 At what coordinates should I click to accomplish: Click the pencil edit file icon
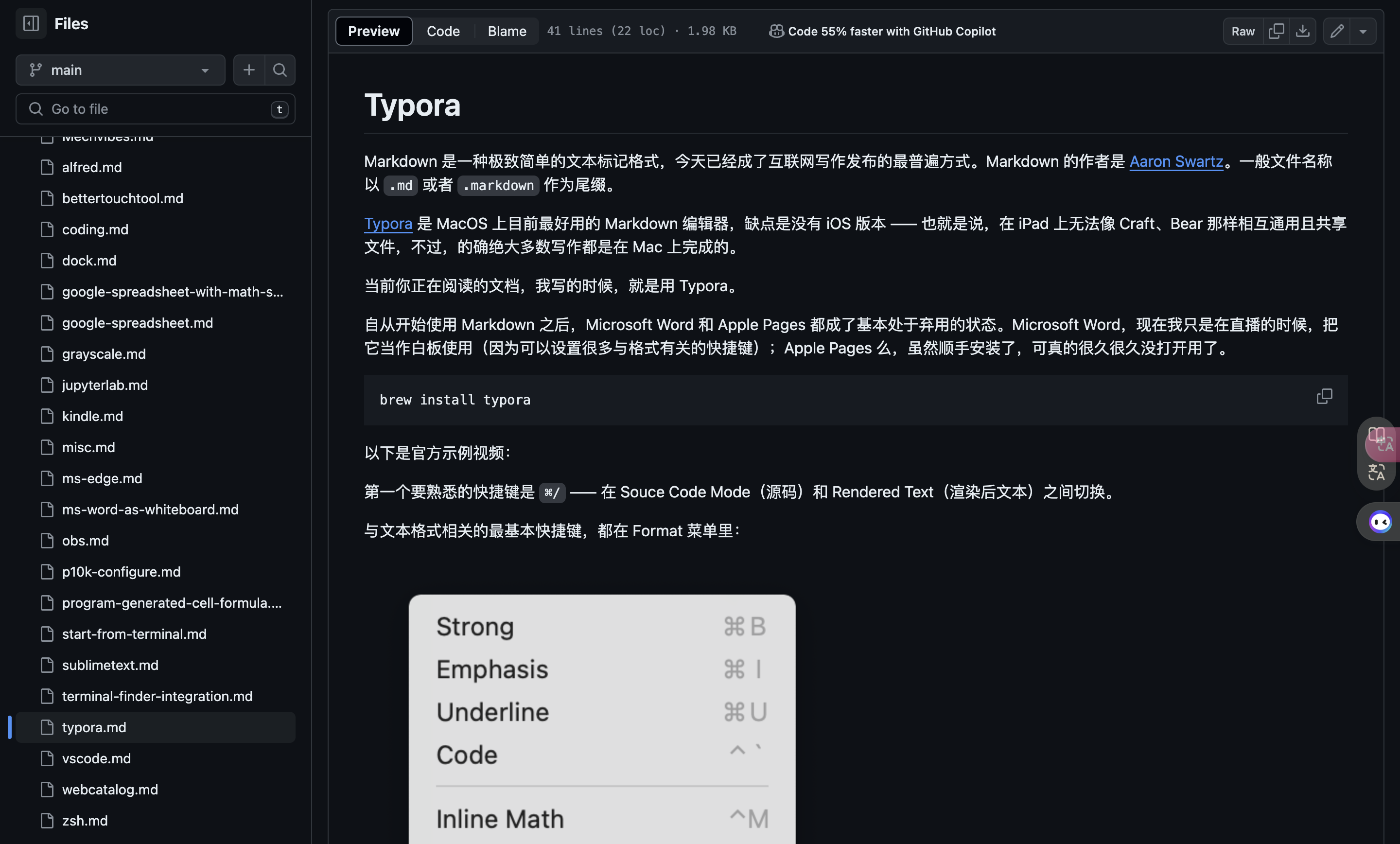[1337, 31]
